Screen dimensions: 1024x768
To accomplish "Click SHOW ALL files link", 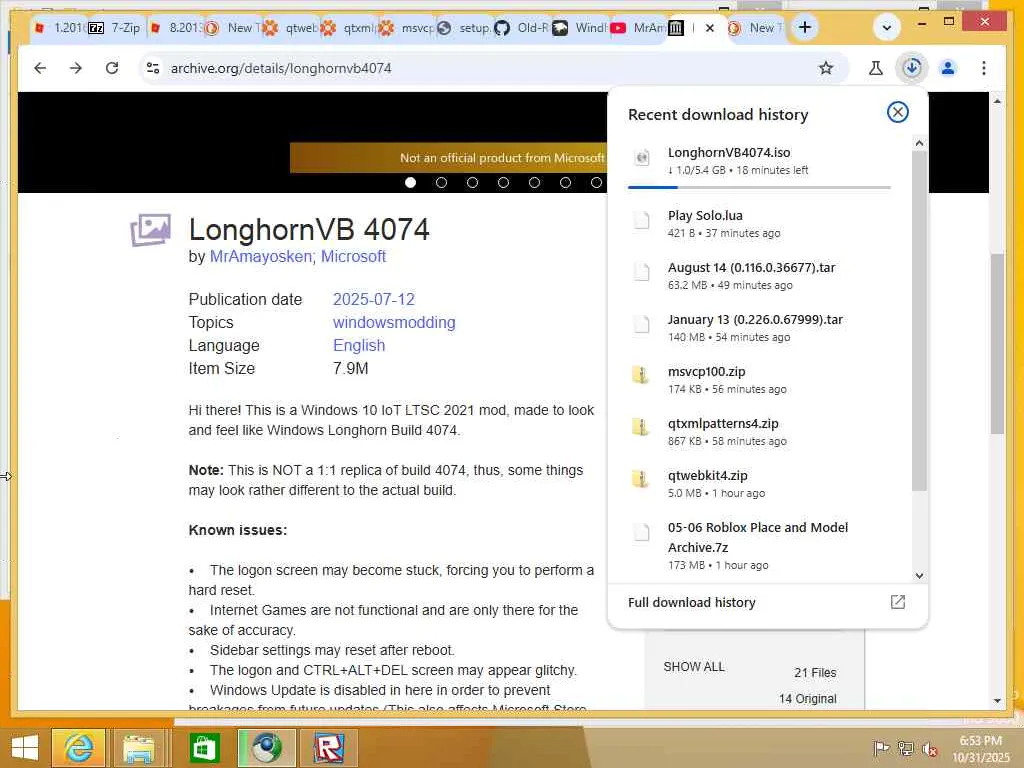I will pos(694,667).
